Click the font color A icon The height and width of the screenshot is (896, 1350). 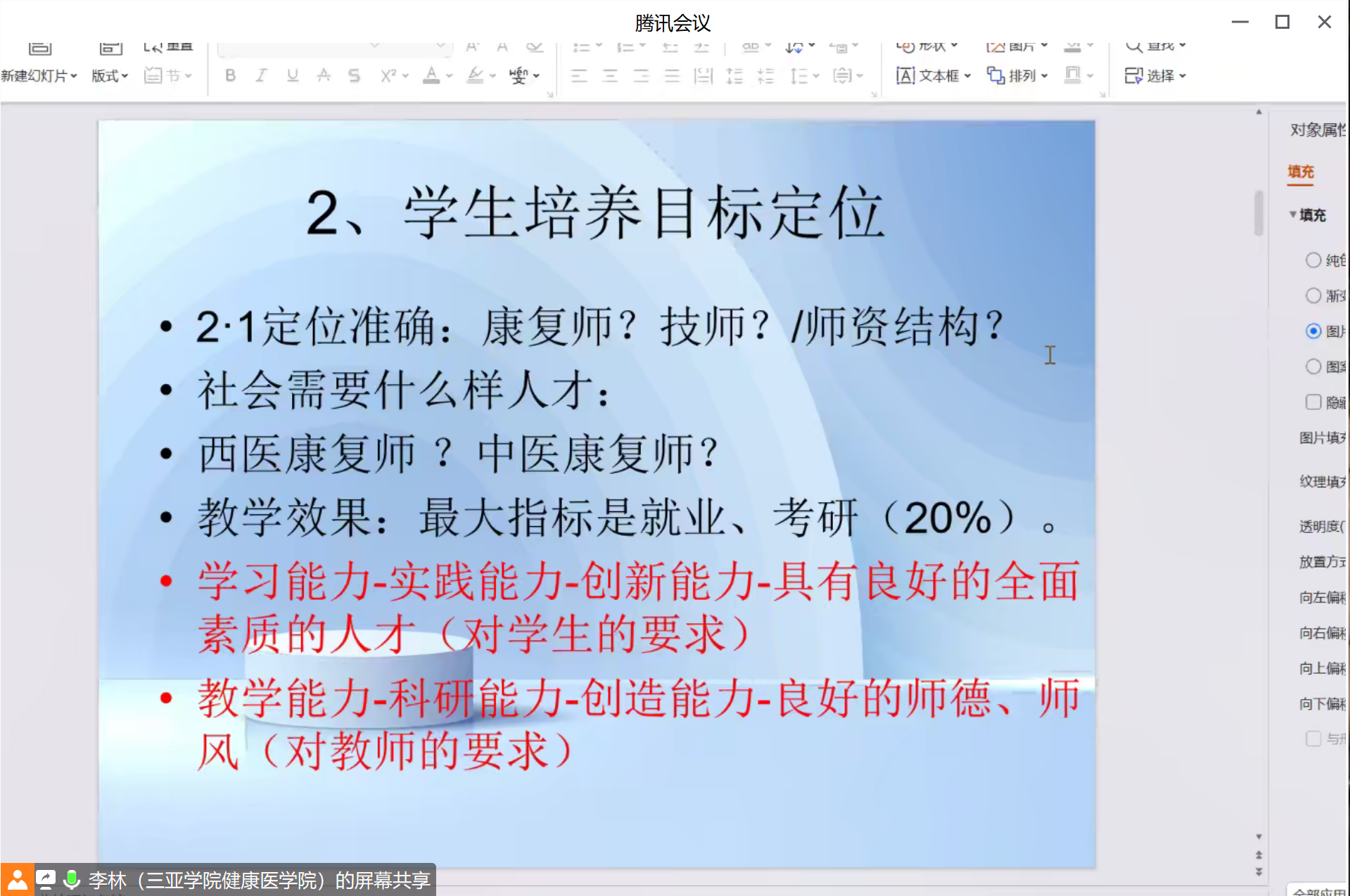point(431,75)
